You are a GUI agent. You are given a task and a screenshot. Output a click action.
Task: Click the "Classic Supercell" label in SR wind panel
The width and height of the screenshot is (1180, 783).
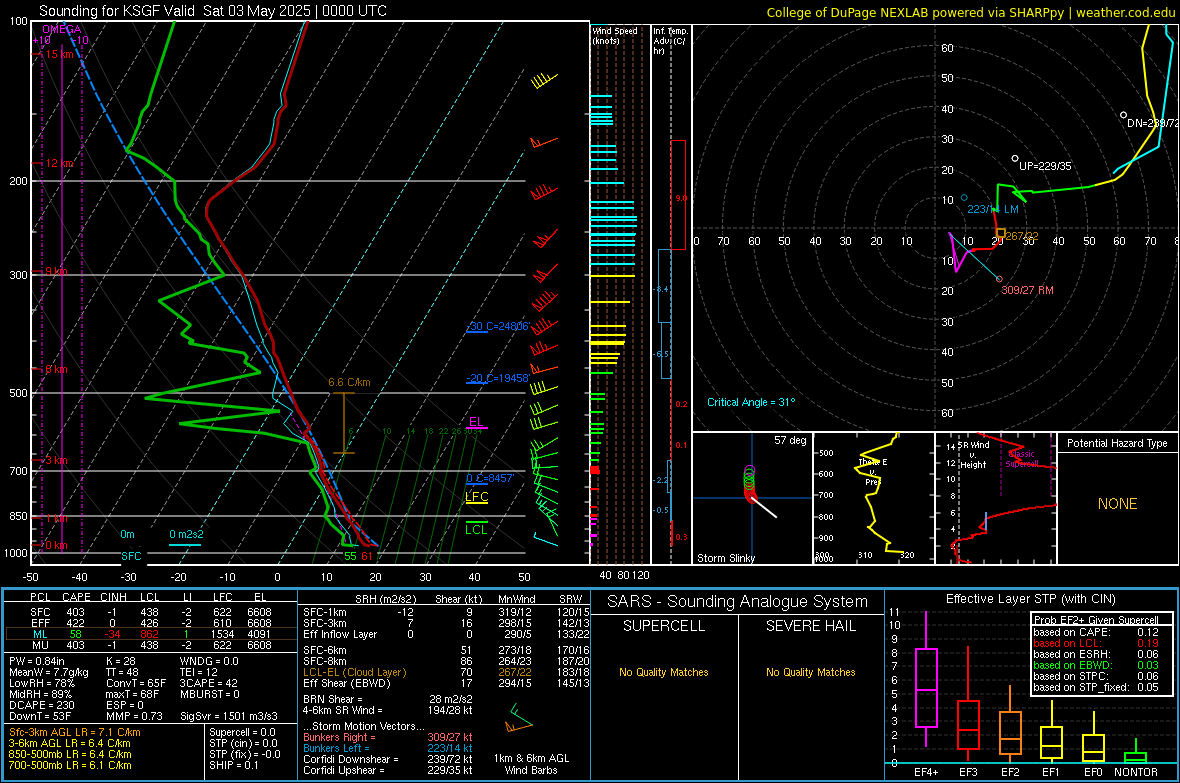click(1022, 459)
